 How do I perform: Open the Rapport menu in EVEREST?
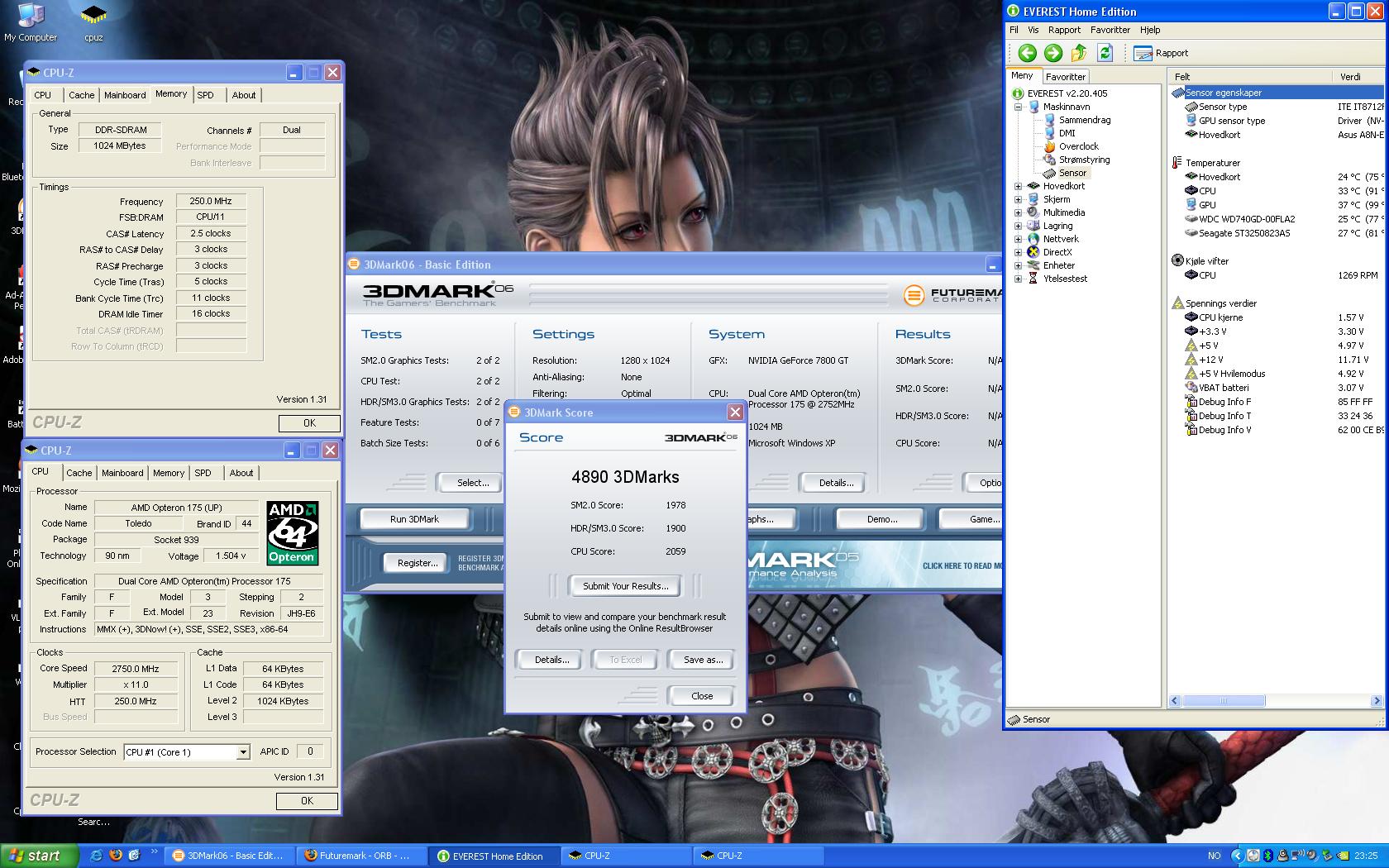click(x=1064, y=30)
